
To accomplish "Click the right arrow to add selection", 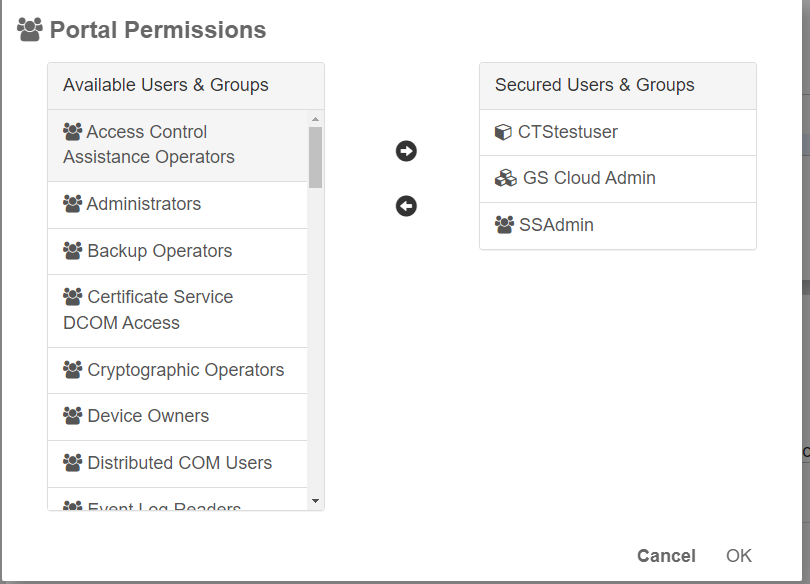I will tap(406, 151).
